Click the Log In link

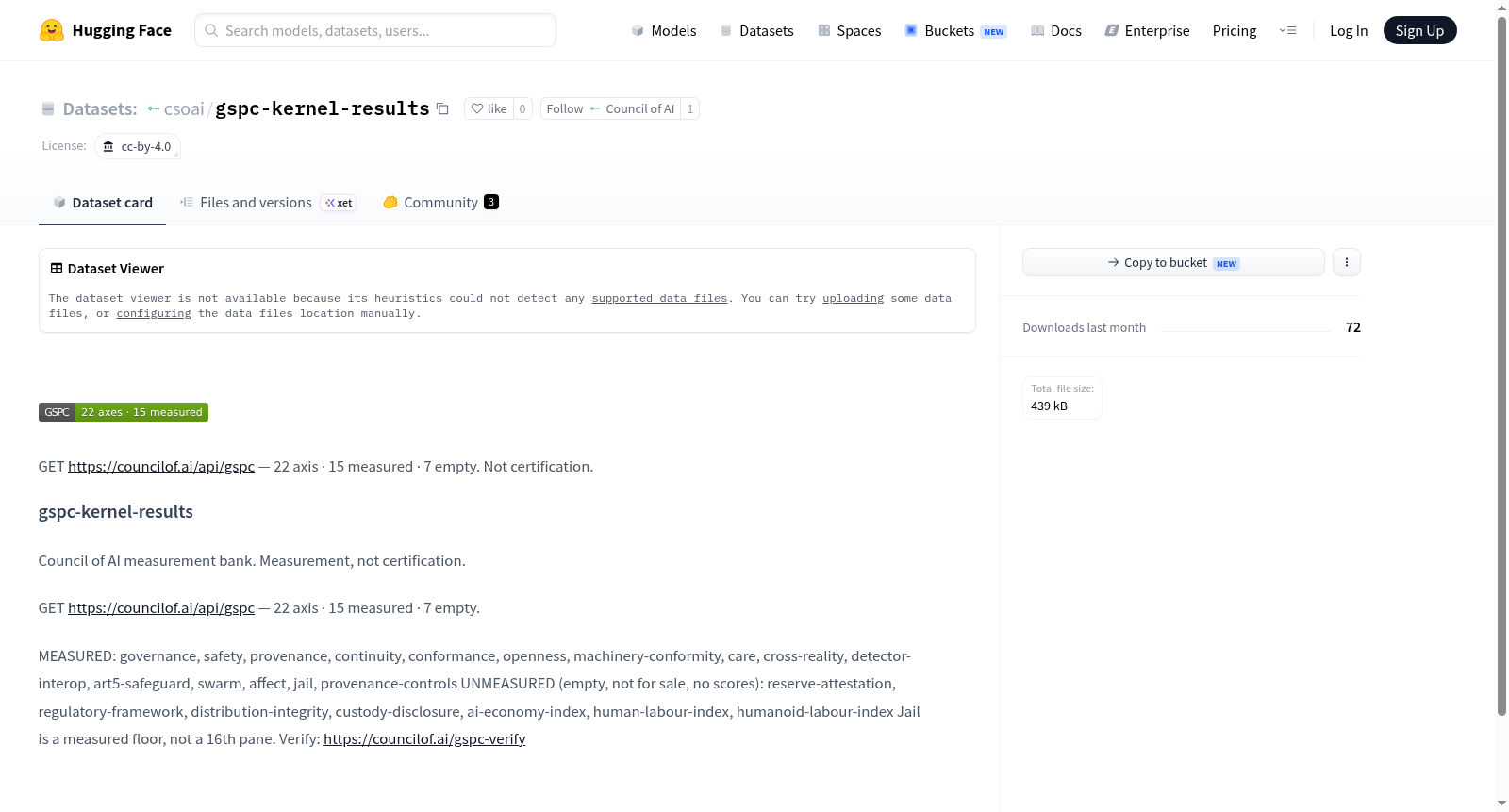[1349, 30]
